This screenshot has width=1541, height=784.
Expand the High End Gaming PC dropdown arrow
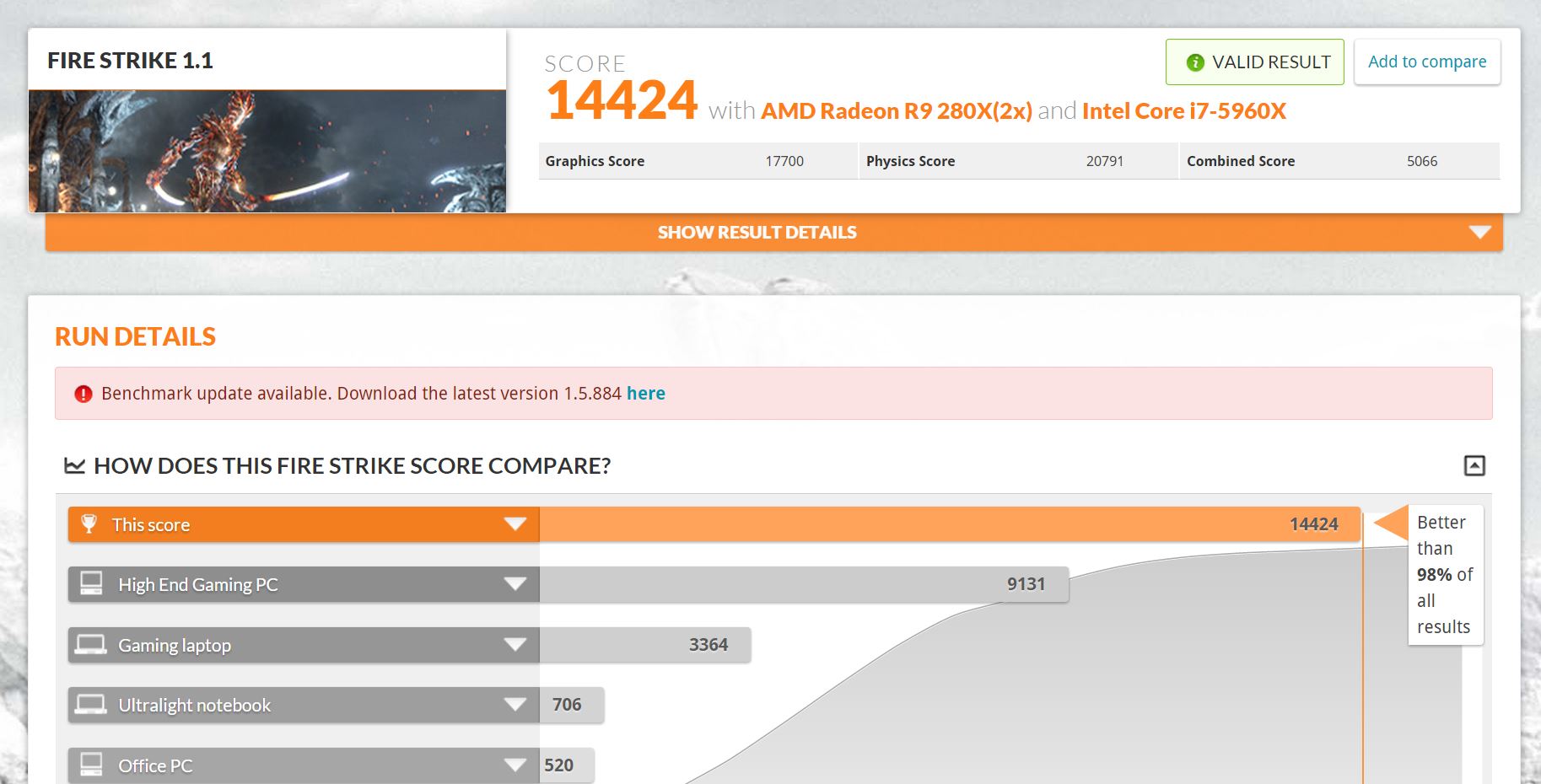[515, 584]
